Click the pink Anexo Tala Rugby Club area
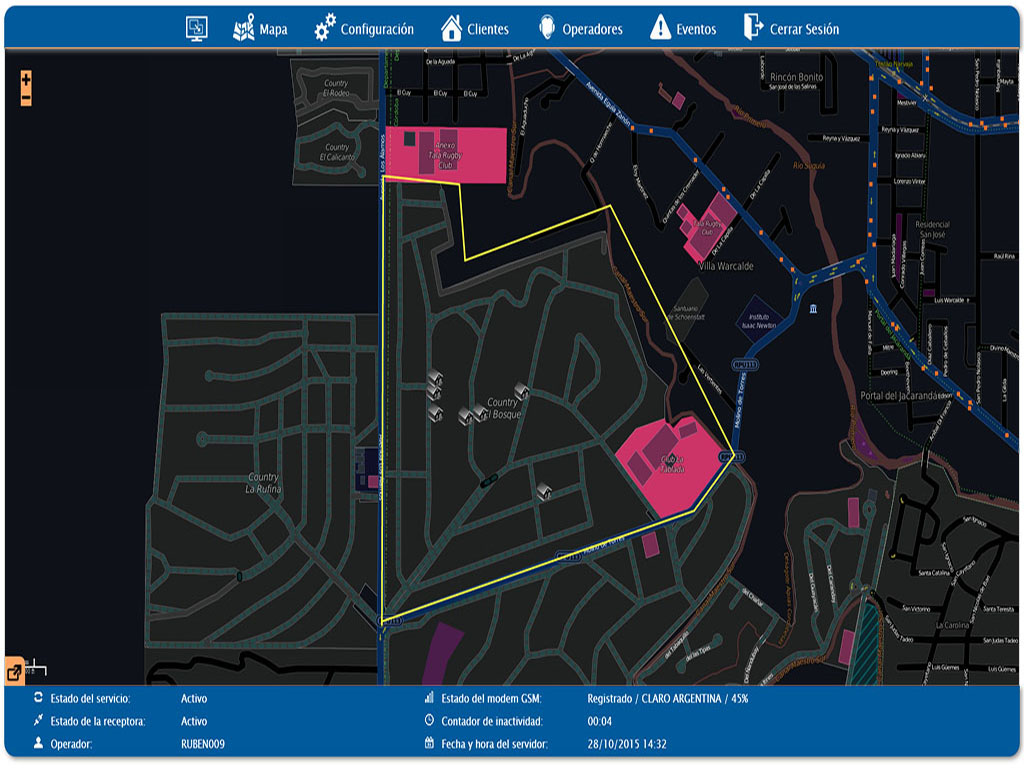 pyautogui.click(x=444, y=155)
